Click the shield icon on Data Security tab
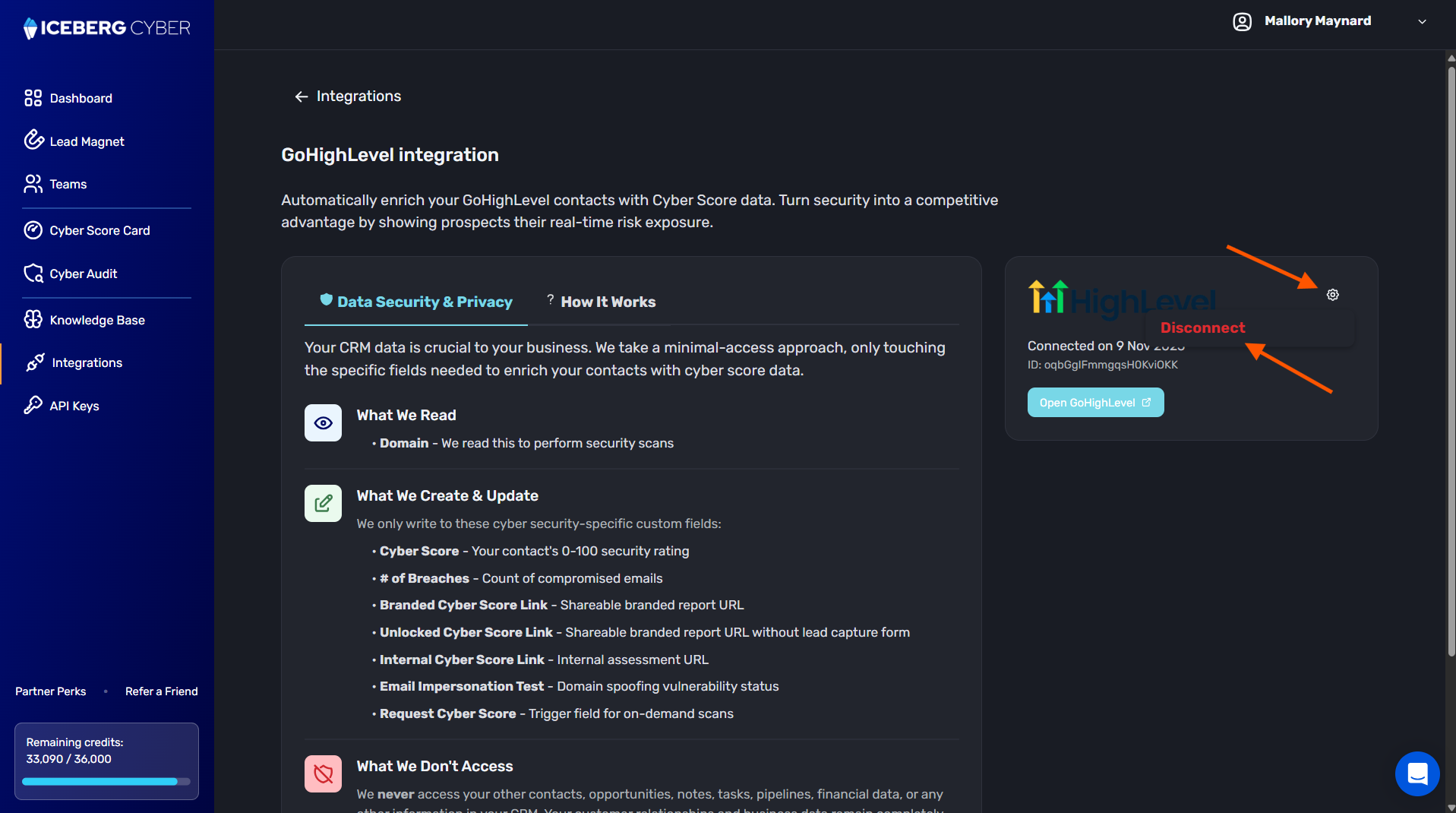1456x813 pixels. 326,299
